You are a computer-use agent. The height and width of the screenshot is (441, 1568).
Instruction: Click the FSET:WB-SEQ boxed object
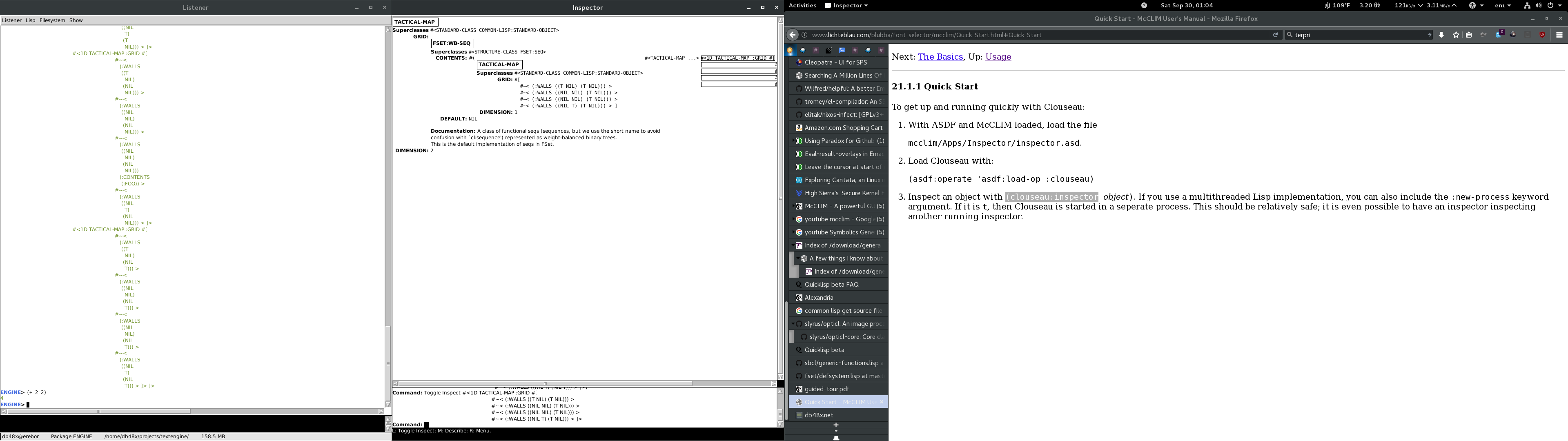pyautogui.click(x=452, y=43)
